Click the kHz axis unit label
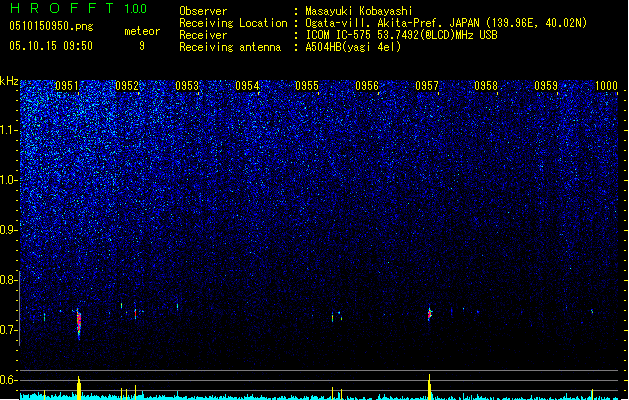The width and height of the screenshot is (629, 400). point(9,81)
